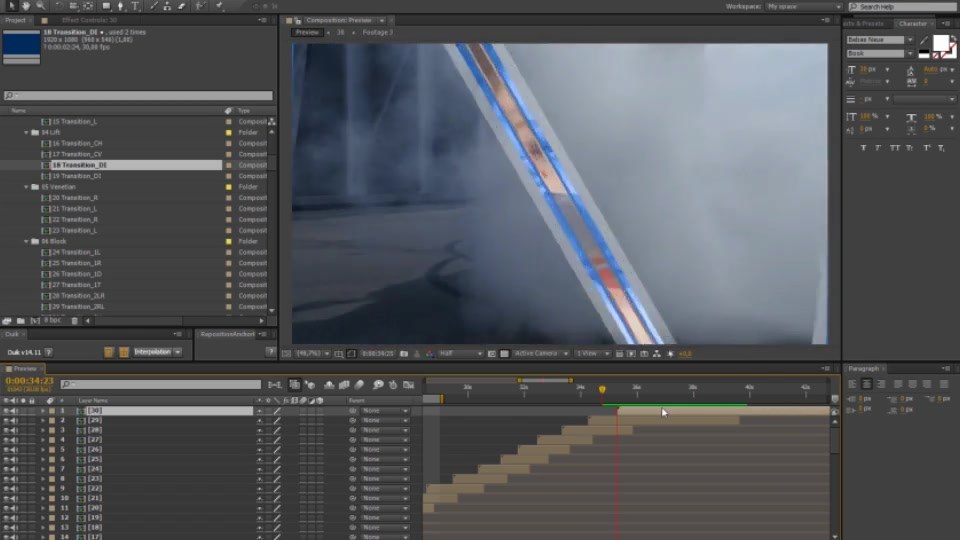Select the Zoom magnifier tool
The width and height of the screenshot is (960, 540).
(x=40, y=6)
